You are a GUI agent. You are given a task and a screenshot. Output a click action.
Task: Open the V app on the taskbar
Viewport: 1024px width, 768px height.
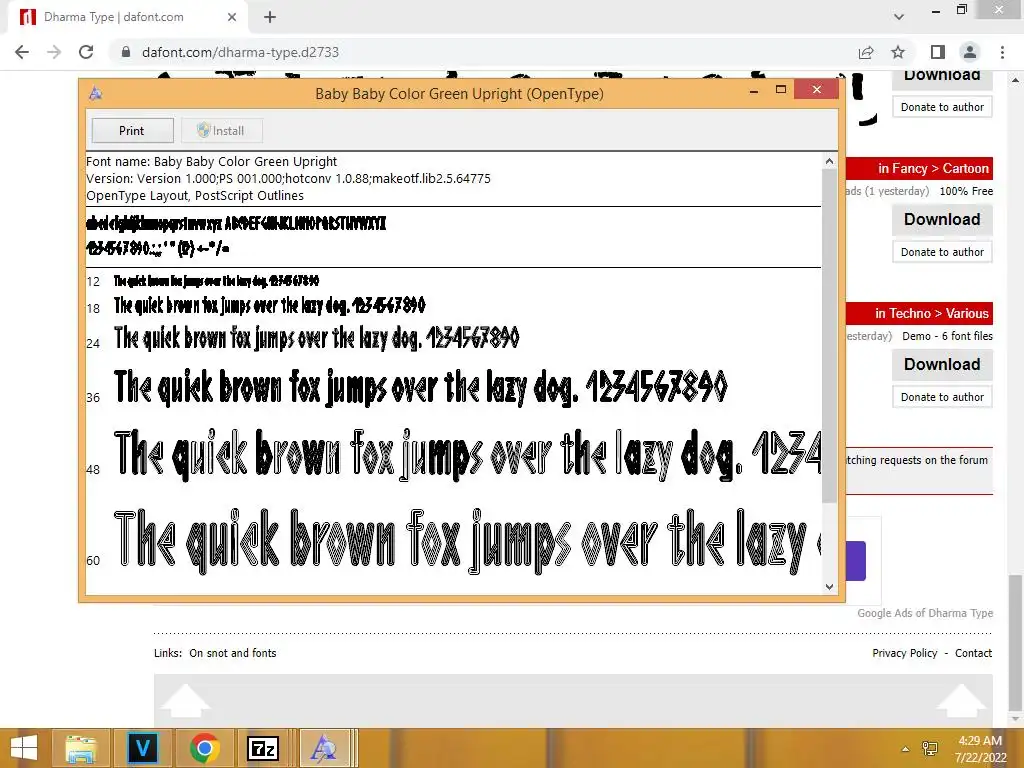coord(142,748)
